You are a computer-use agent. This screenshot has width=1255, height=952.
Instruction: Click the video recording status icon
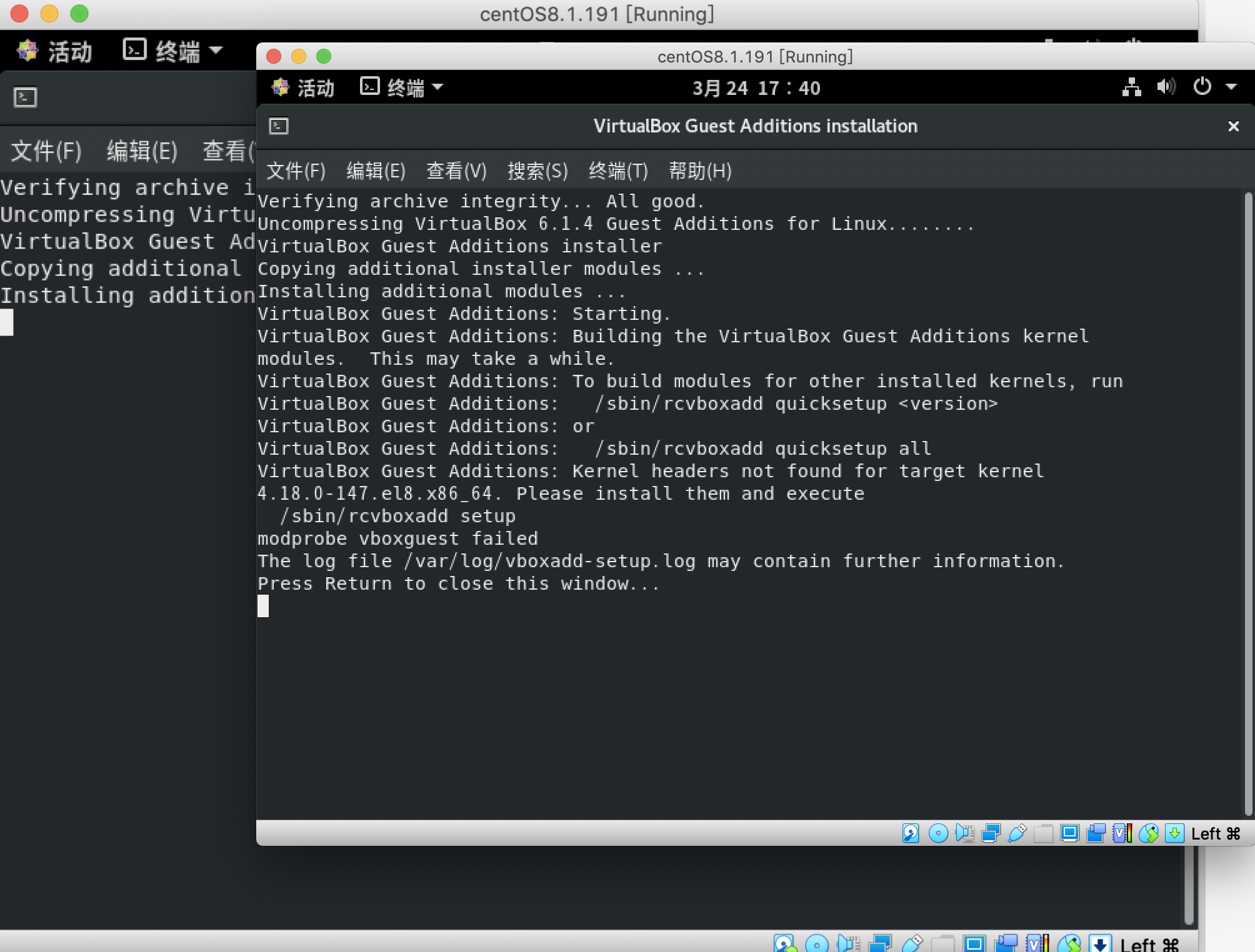coord(1096,833)
